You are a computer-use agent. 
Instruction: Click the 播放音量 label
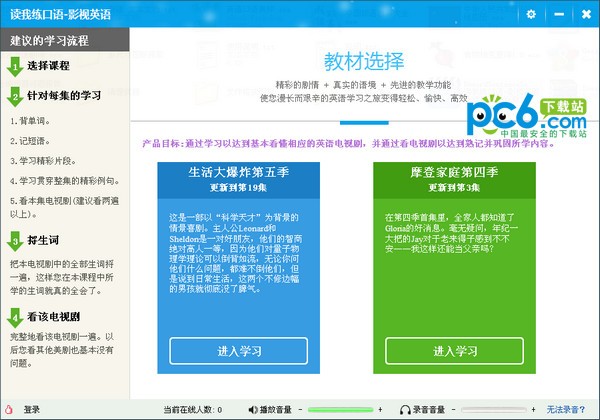(x=276, y=410)
